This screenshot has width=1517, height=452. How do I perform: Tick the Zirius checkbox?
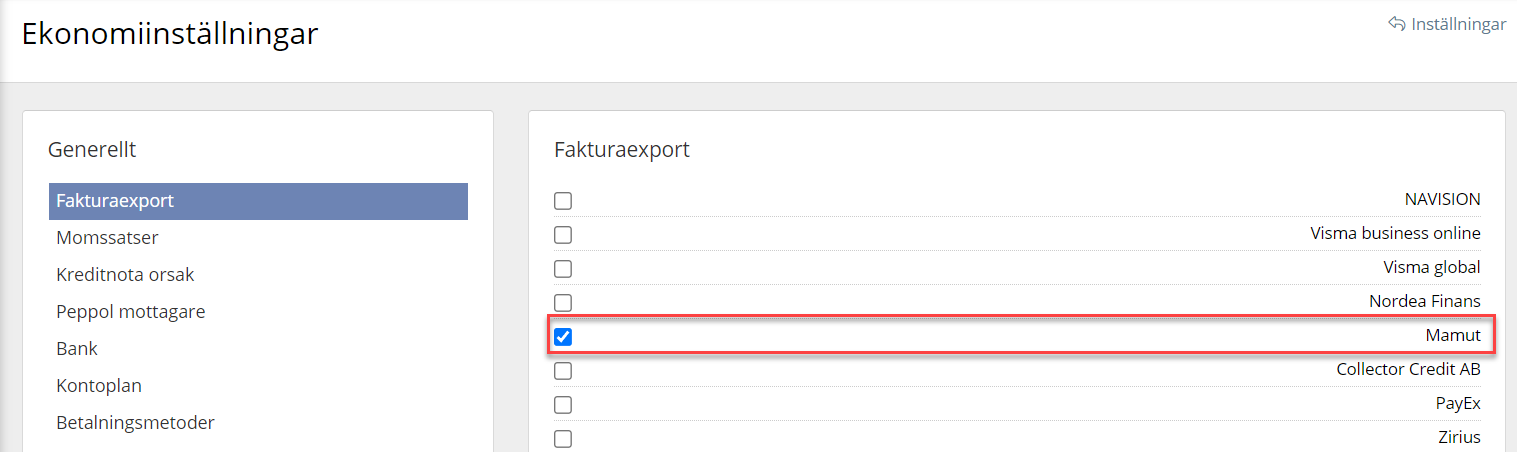tap(563, 439)
